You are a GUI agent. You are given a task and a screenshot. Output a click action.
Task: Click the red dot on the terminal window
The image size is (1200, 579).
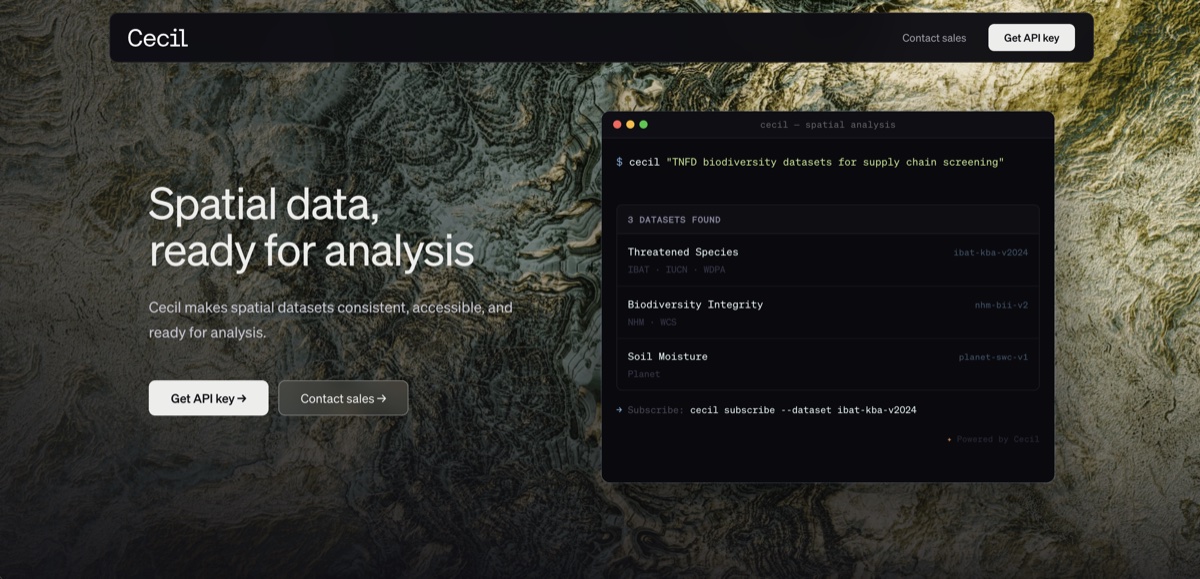tap(617, 125)
